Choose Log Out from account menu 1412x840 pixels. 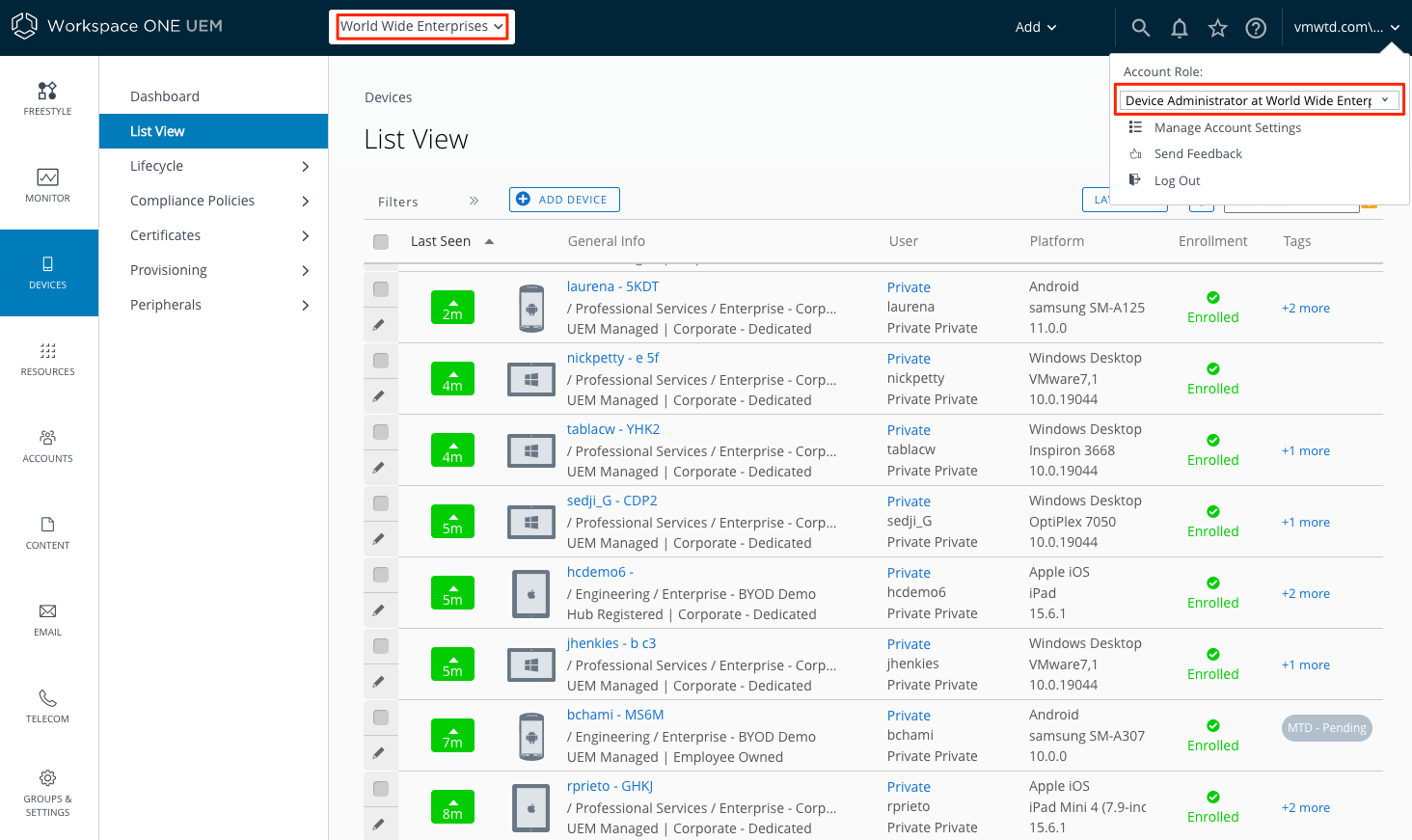(x=1177, y=181)
